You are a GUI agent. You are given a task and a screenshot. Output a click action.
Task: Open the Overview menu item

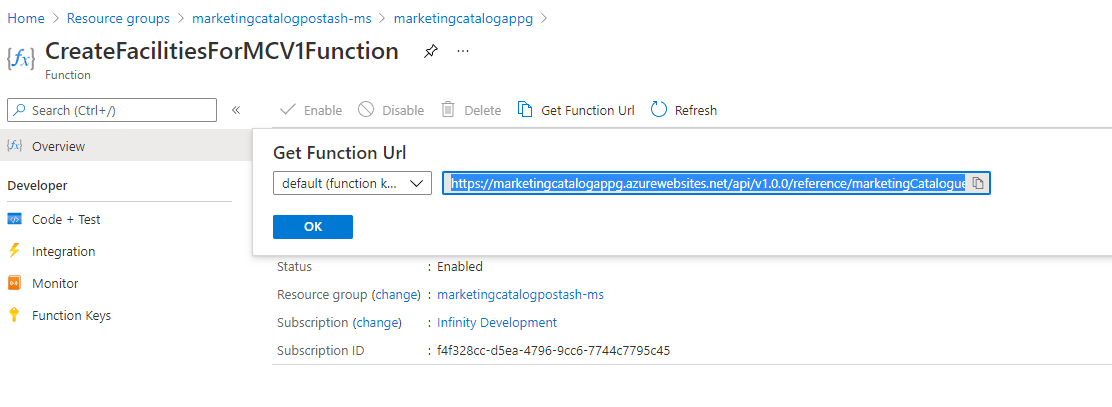58,146
